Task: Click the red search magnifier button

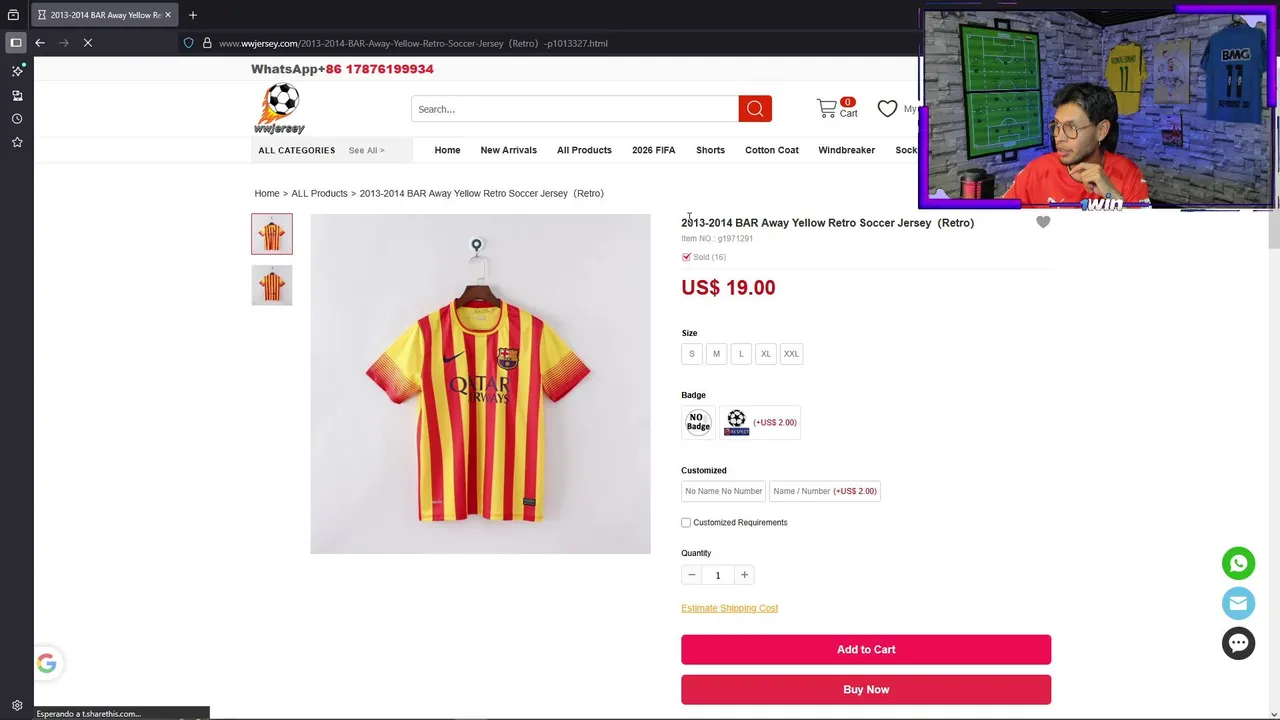Action: pos(755,109)
